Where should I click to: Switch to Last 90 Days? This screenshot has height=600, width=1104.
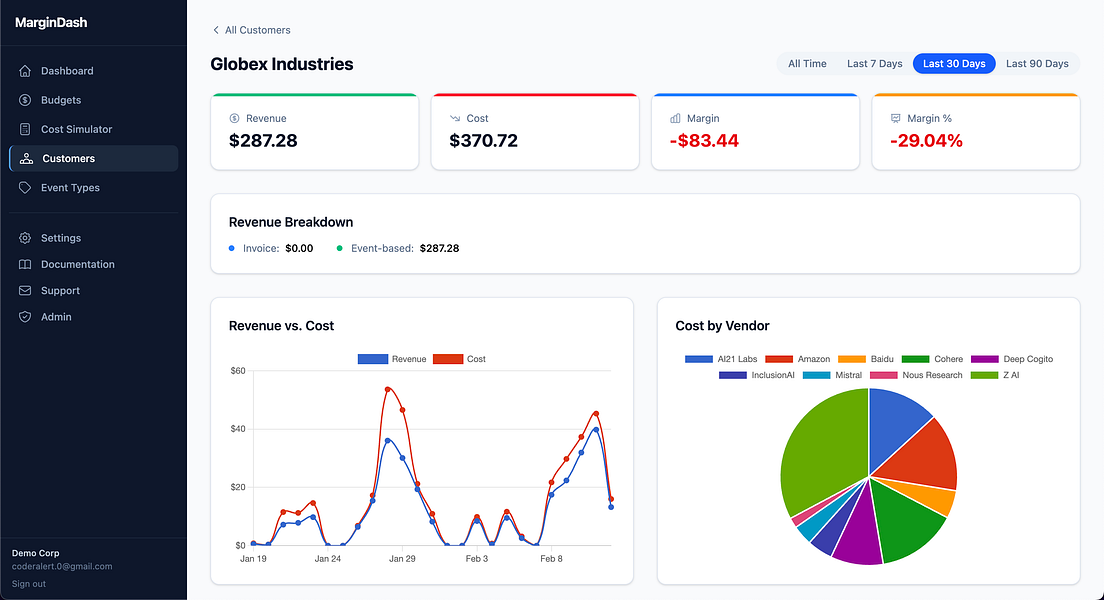pos(1037,63)
